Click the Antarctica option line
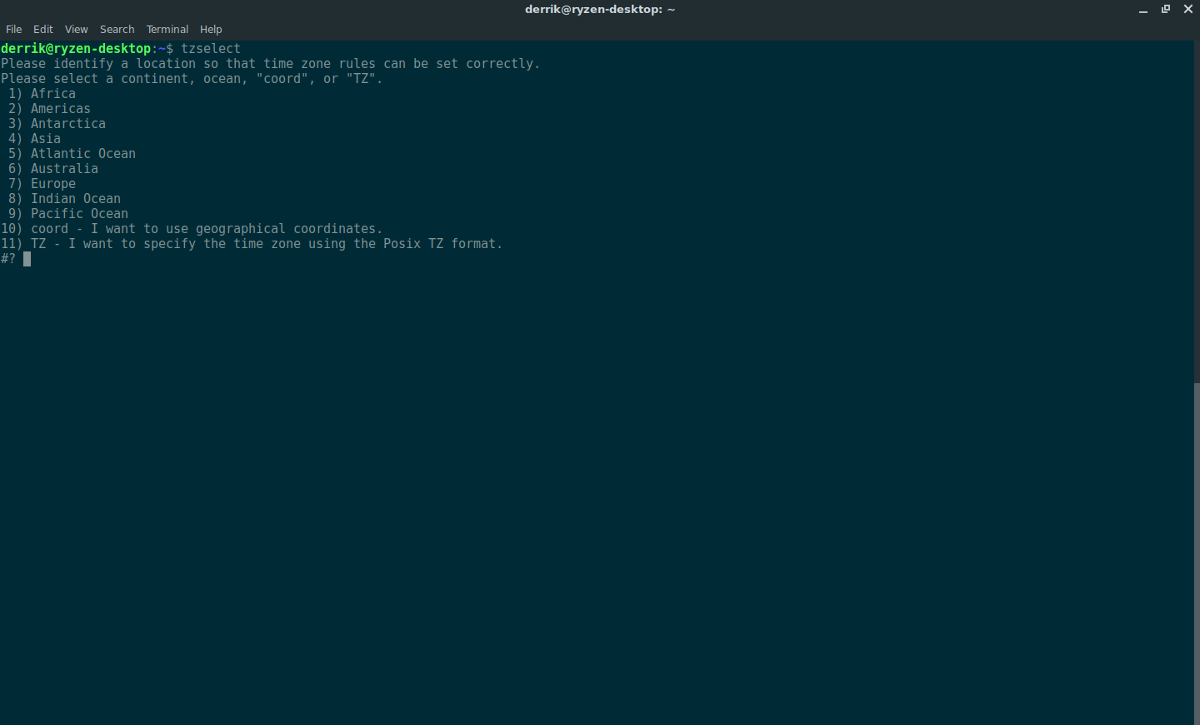 [x=68, y=124]
